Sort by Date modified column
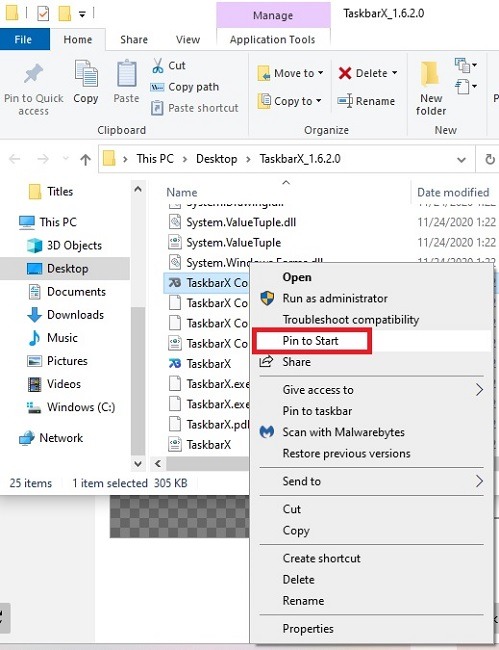Viewport: 499px width, 650px height. click(453, 192)
